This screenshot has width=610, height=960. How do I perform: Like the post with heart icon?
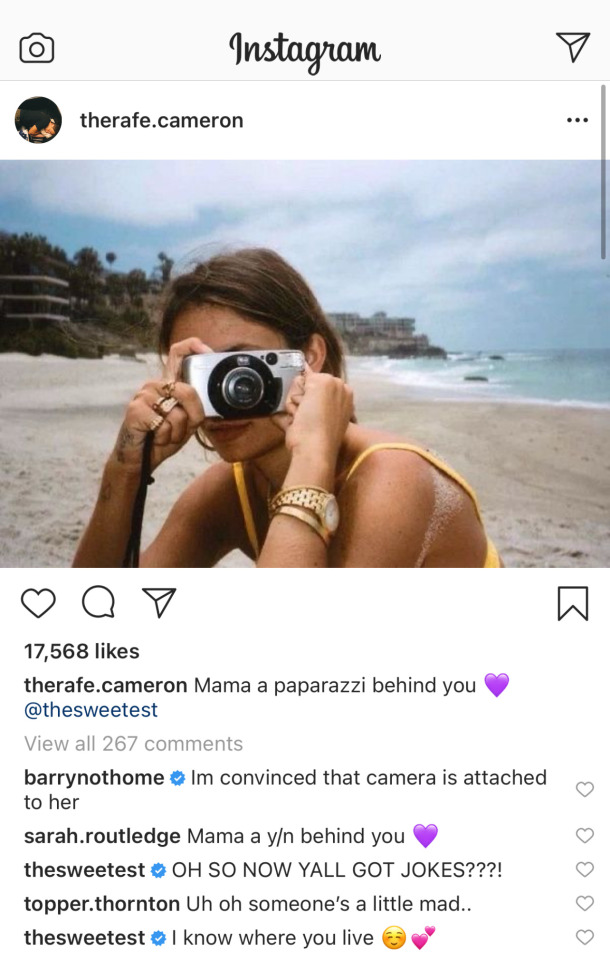[x=38, y=602]
